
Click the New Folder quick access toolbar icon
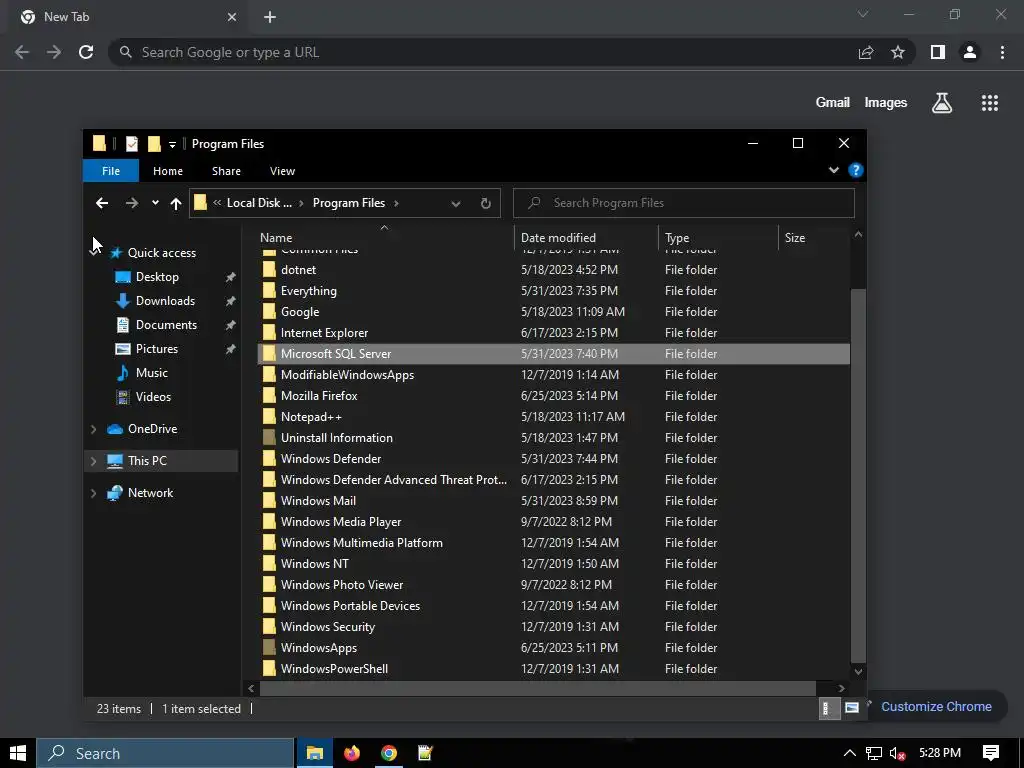click(154, 144)
